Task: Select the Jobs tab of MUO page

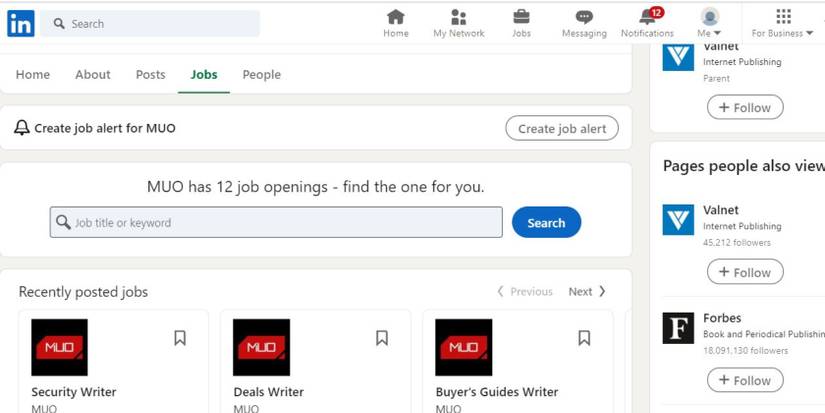Action: pos(204,75)
